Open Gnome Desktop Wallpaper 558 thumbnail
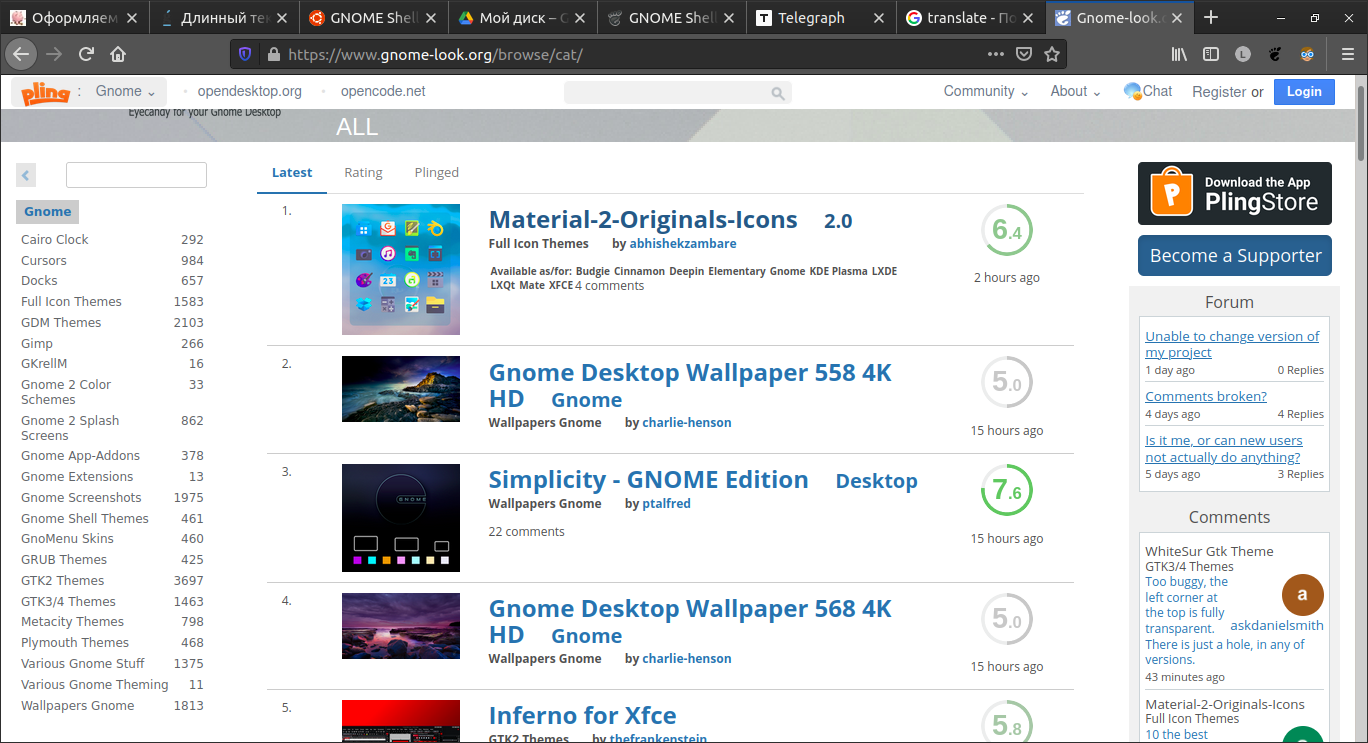 [x=401, y=389]
